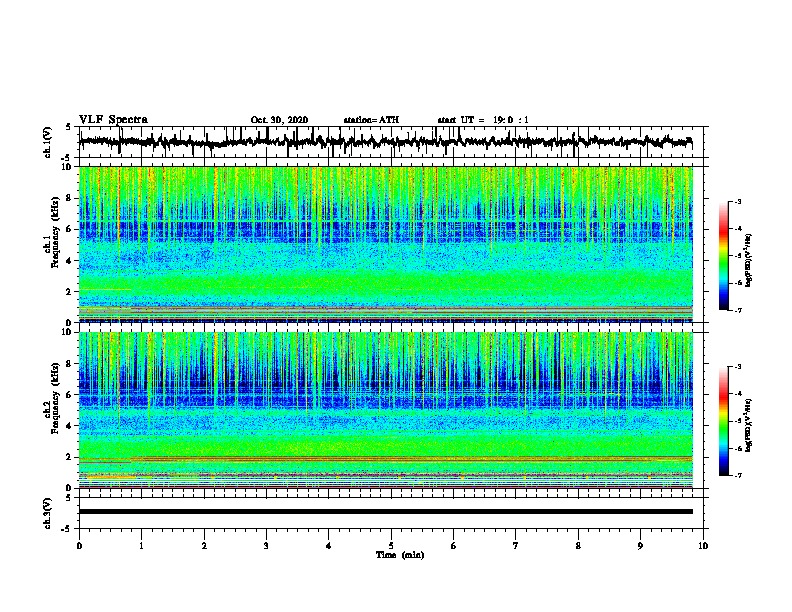This screenshot has height=612, width=792.
Task: Click the "4" frequency tick of ch.1 spectrogram
Action: [69, 261]
